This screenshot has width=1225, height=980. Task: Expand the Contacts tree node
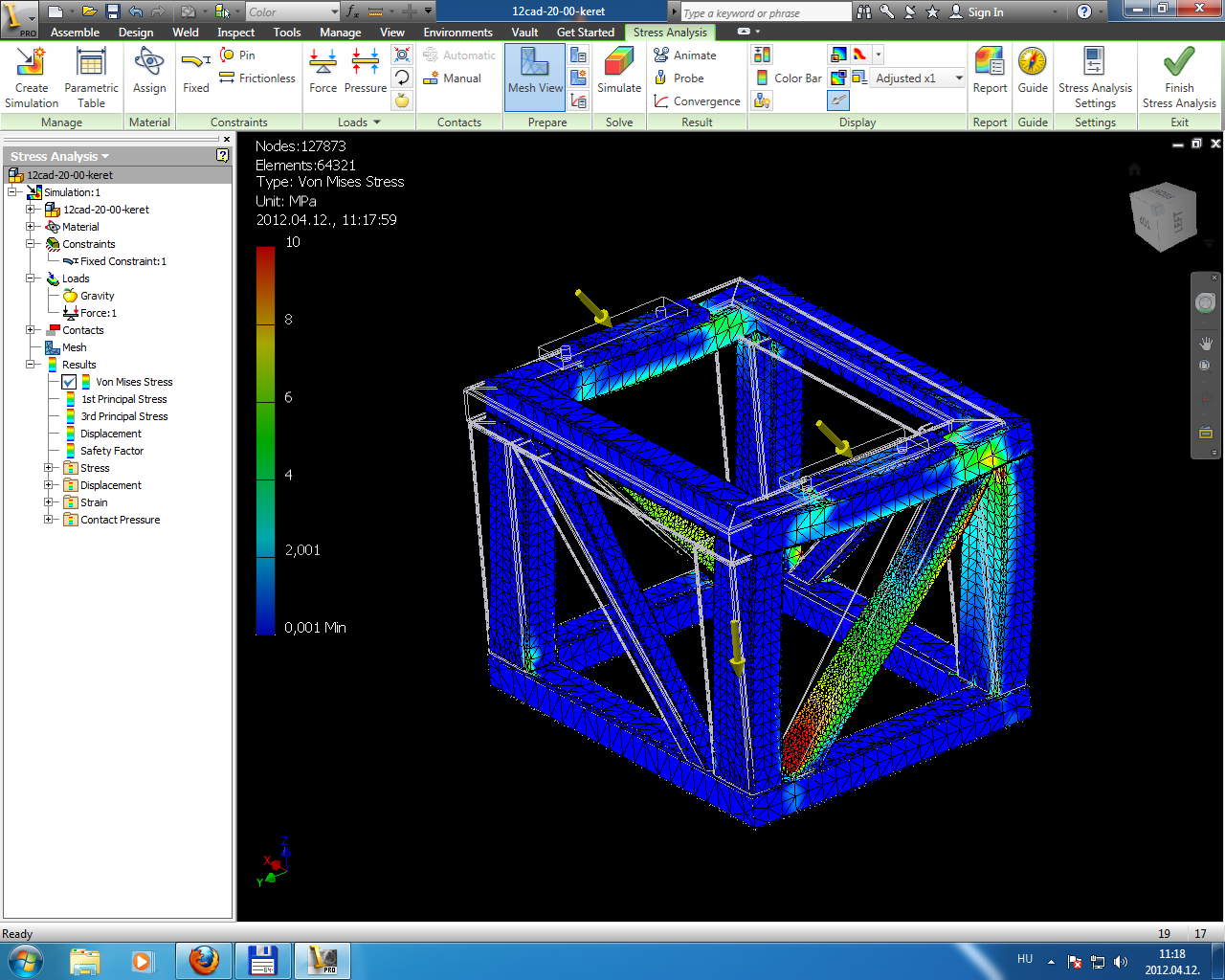(31, 330)
